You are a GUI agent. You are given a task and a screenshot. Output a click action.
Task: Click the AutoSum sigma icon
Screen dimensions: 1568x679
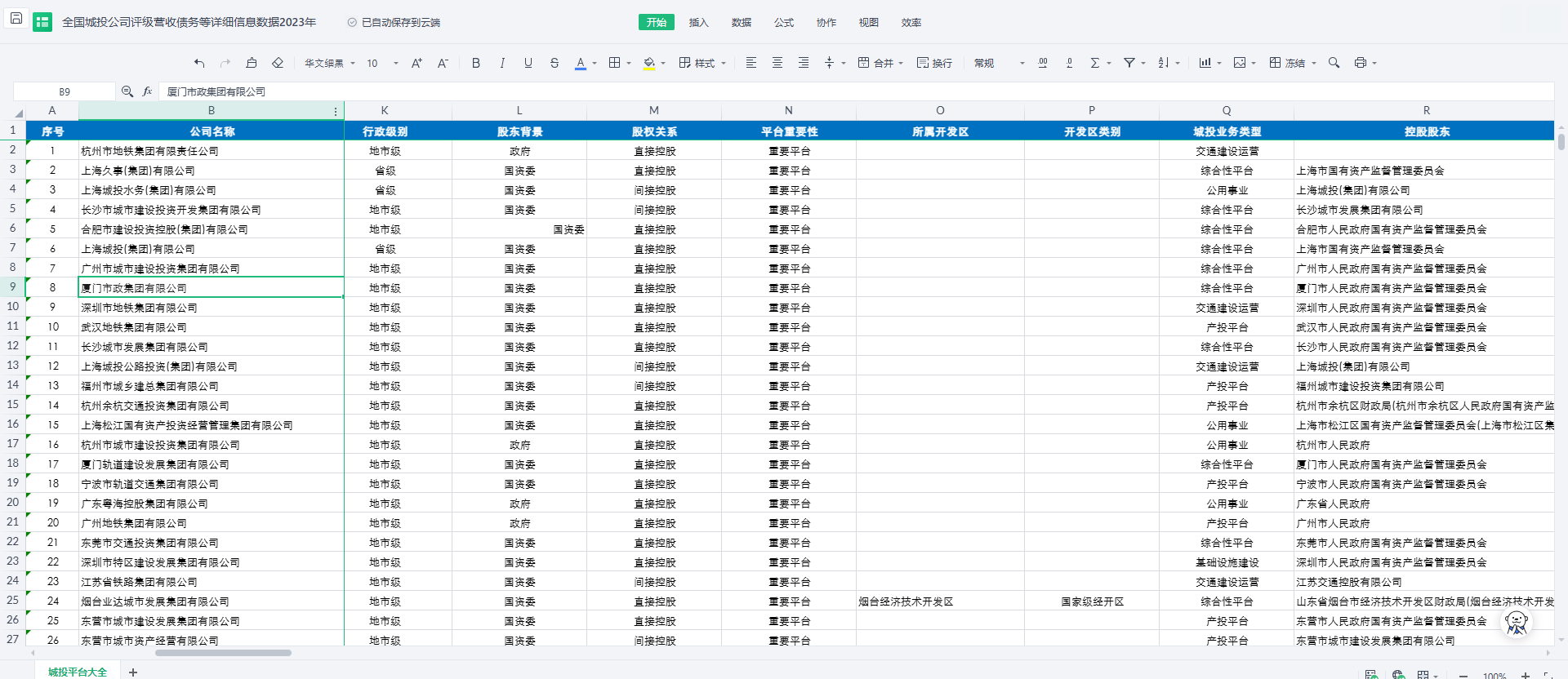point(1095,63)
